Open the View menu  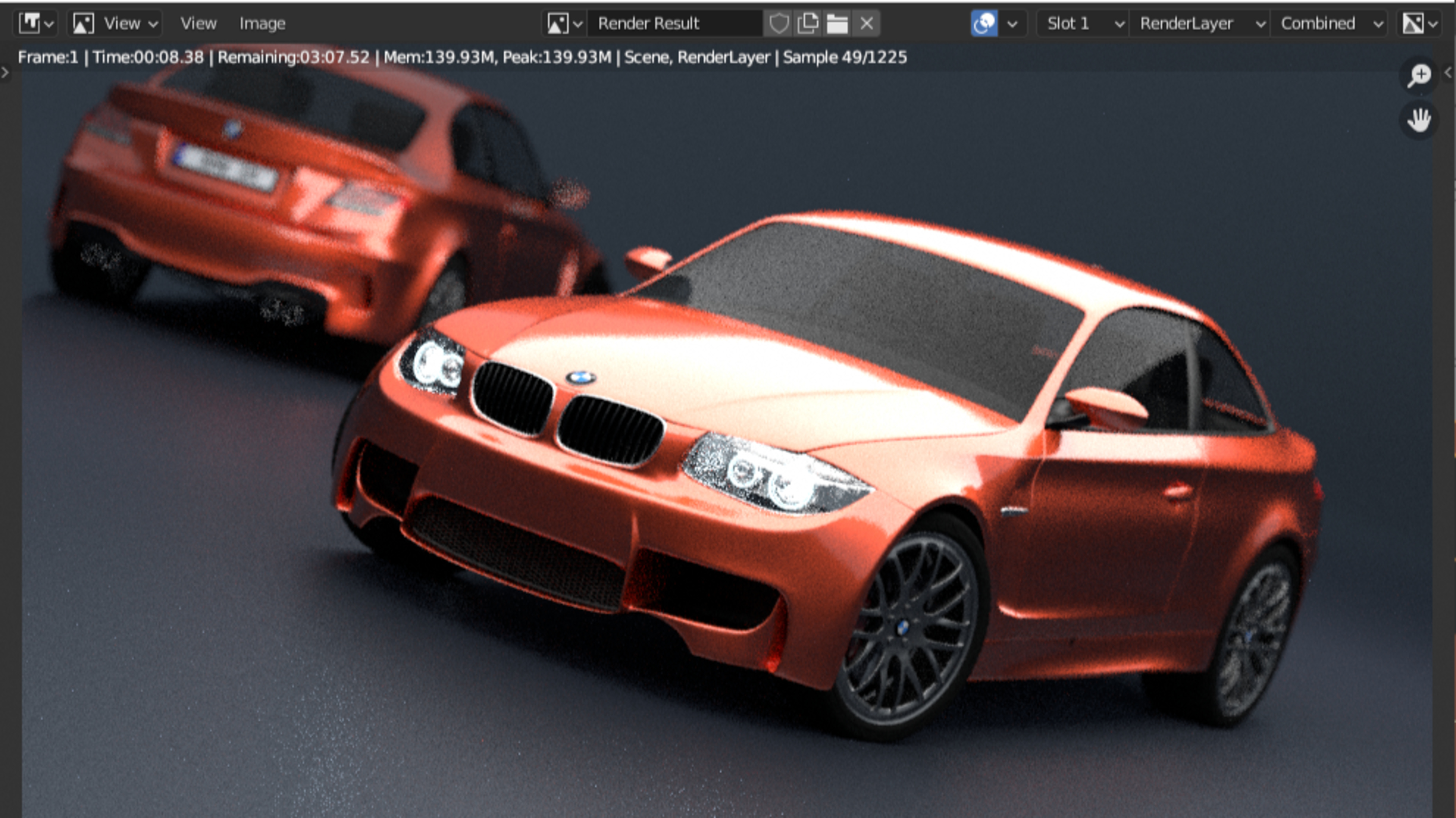198,24
